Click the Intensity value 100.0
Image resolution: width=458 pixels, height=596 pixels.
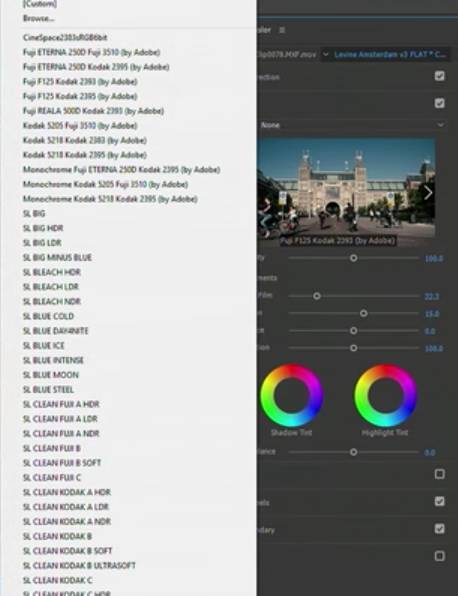(x=434, y=259)
